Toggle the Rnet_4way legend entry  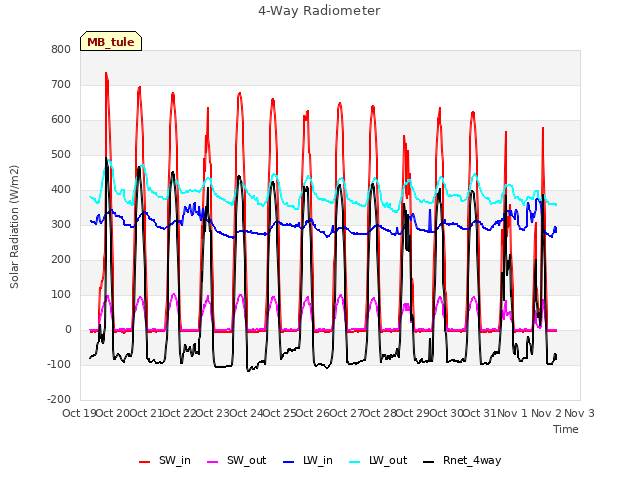click(x=462, y=461)
